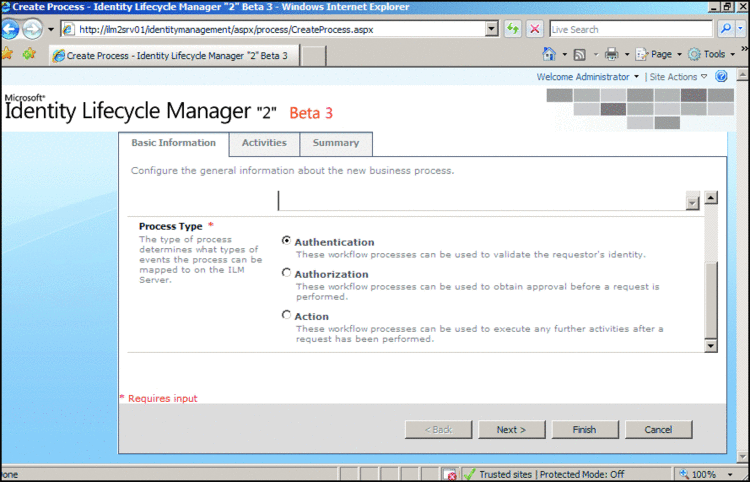The width and height of the screenshot is (750, 482).
Task: Click the form panel scroll down arrow
Action: point(711,346)
